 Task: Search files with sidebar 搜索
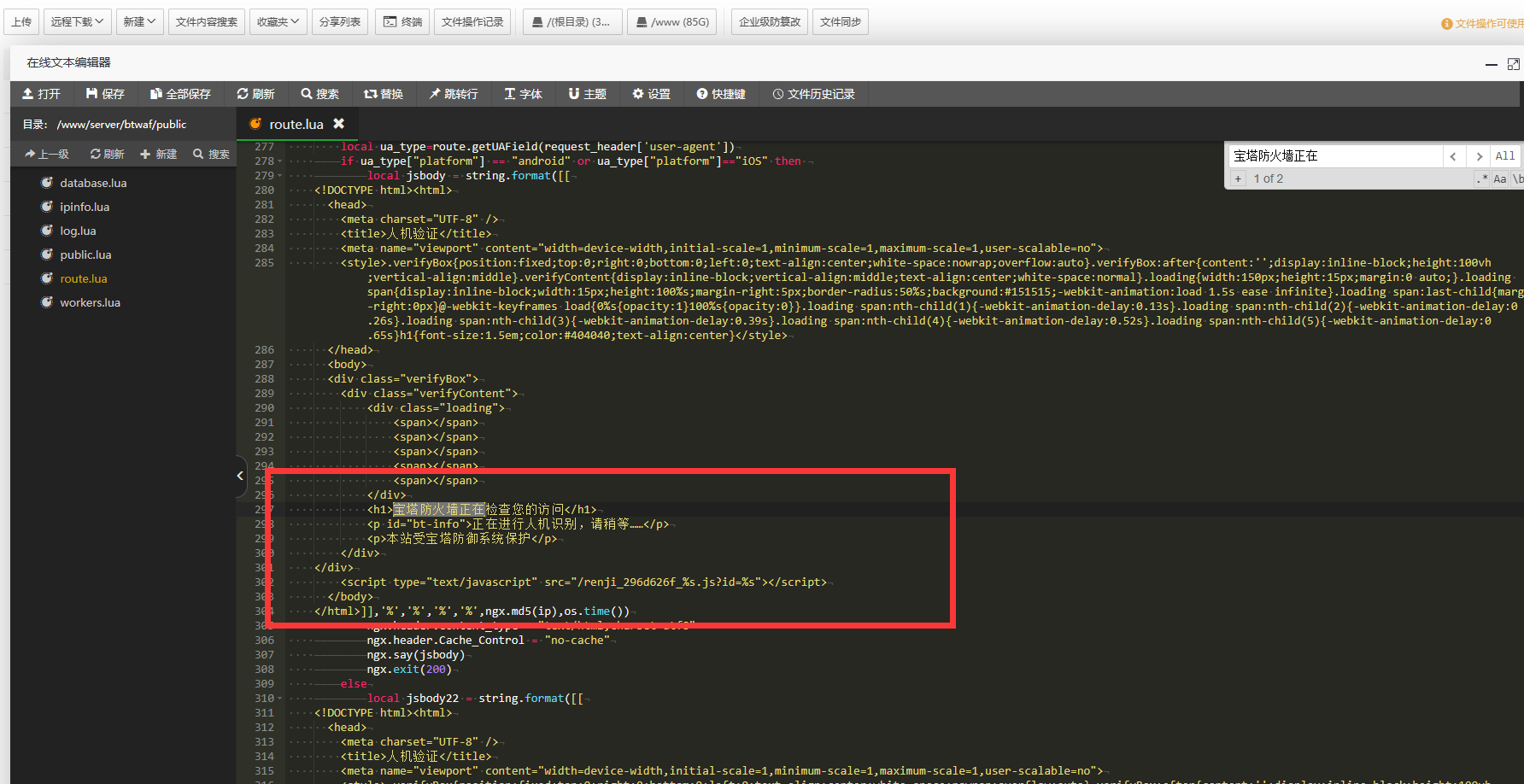click(x=211, y=154)
